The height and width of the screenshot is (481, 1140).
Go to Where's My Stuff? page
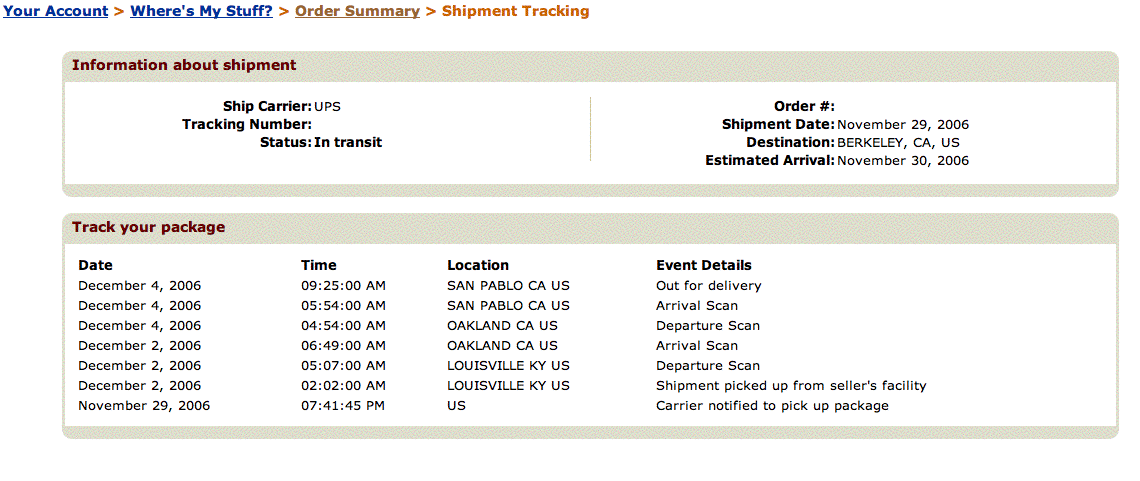point(201,12)
